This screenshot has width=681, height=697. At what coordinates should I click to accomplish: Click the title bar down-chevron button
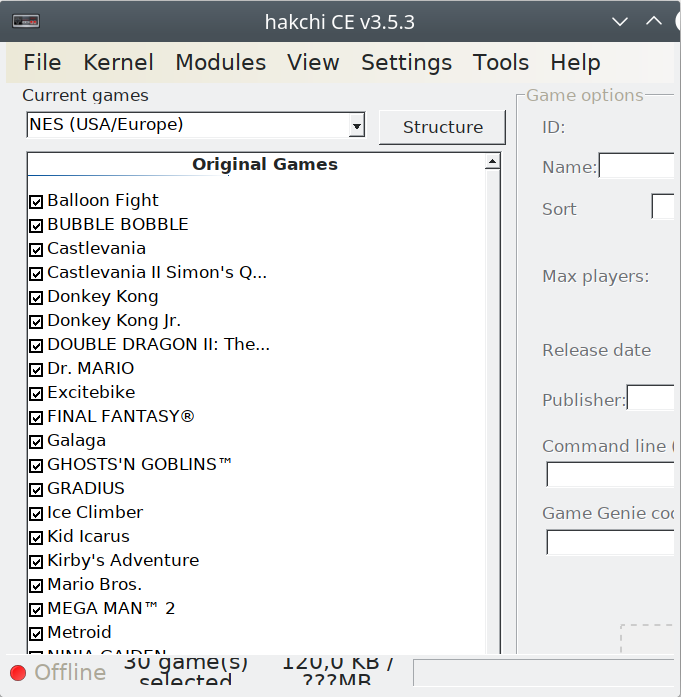pos(620,21)
